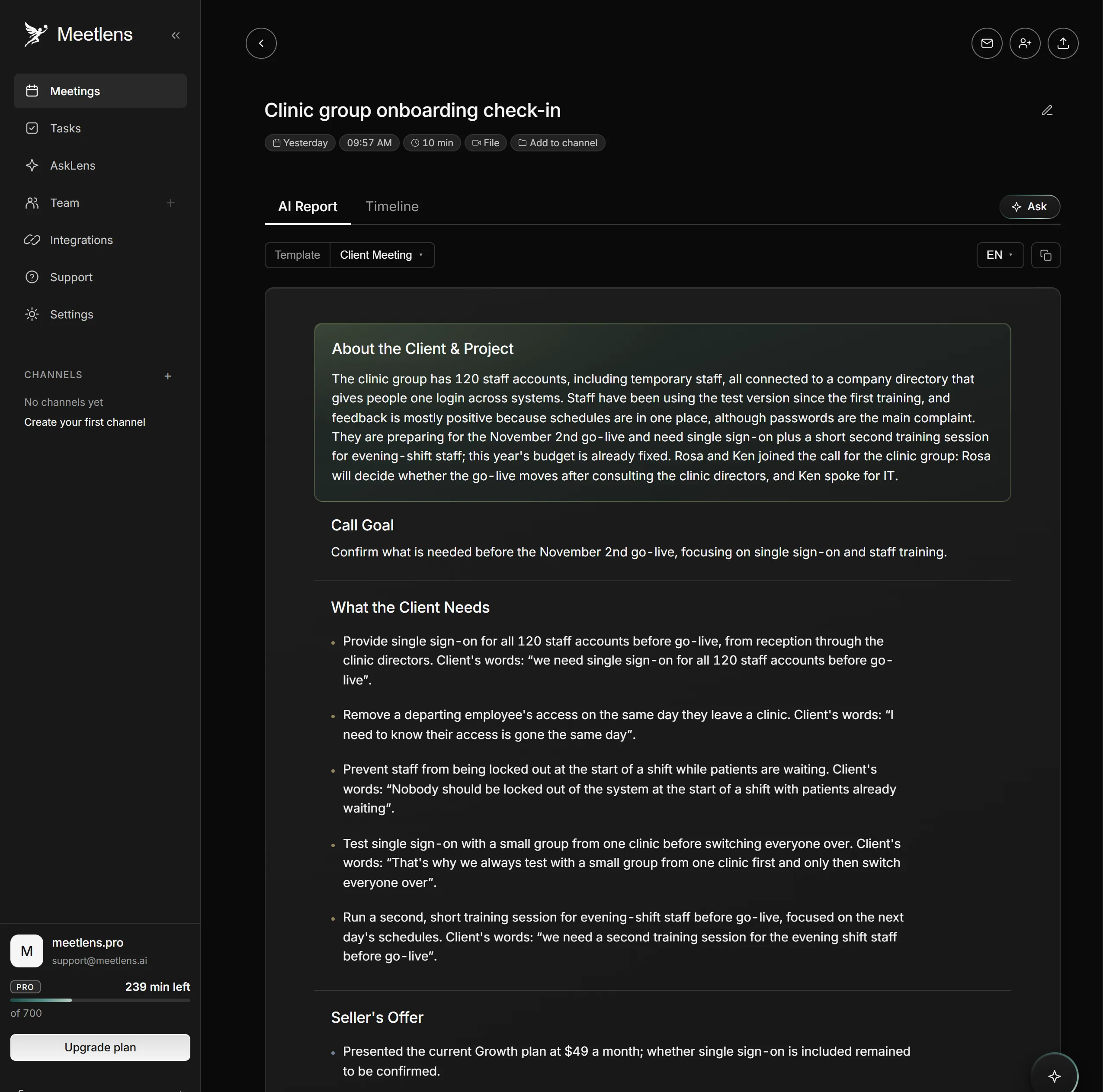Click the meeting title Clinic group onboarding check-in
The height and width of the screenshot is (1092, 1103).
(x=413, y=110)
